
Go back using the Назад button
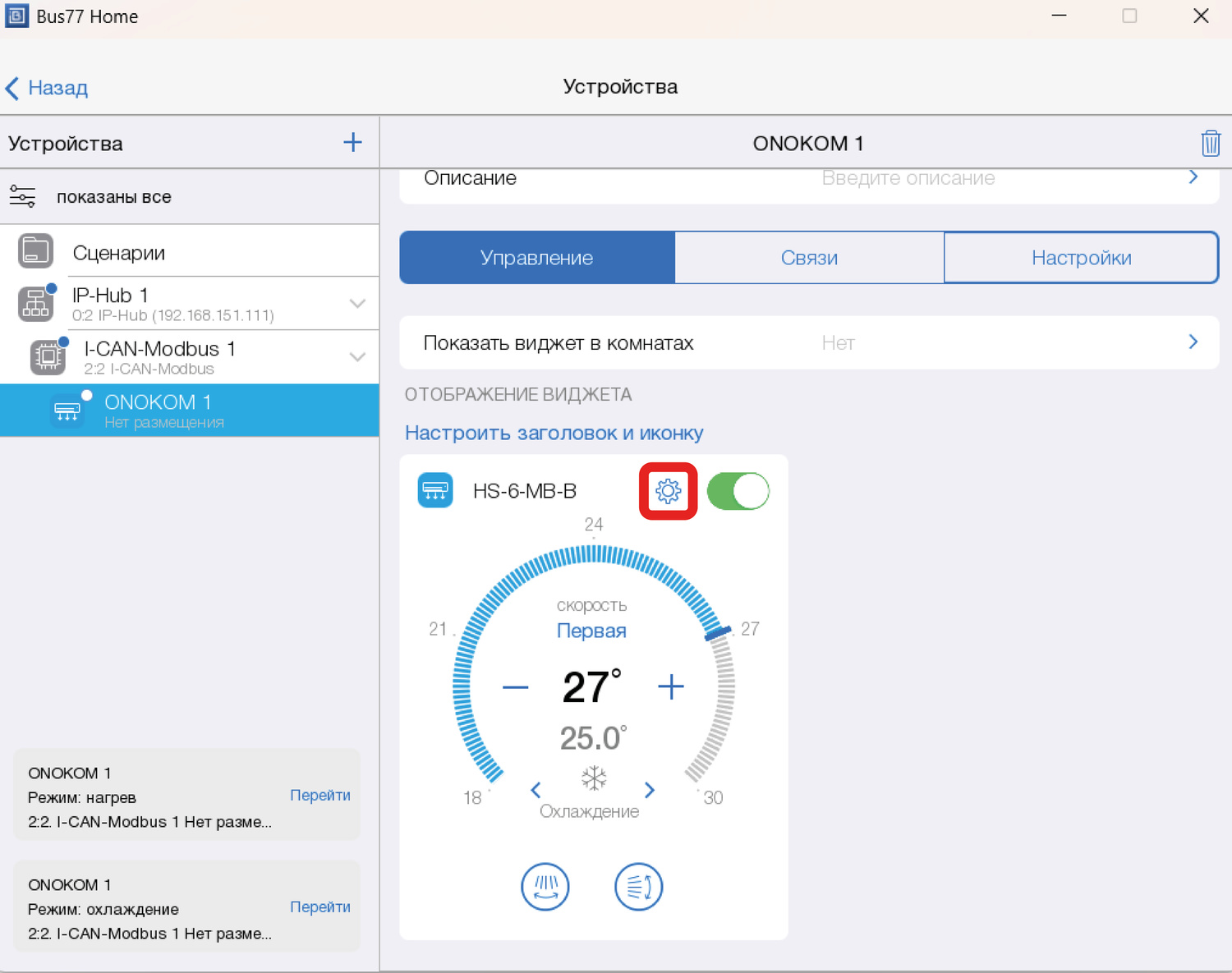48,88
